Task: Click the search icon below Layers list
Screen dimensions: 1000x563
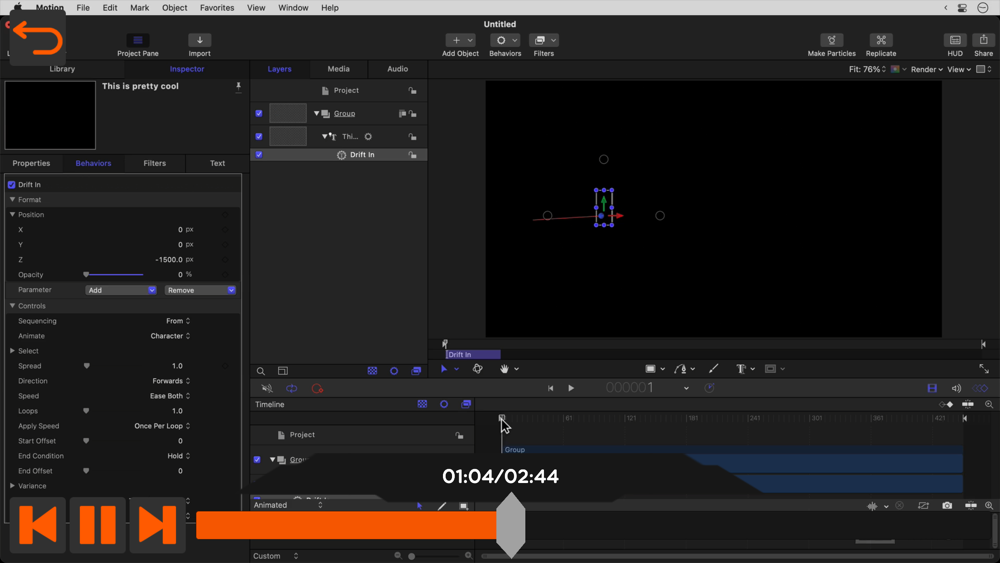Action: (261, 371)
